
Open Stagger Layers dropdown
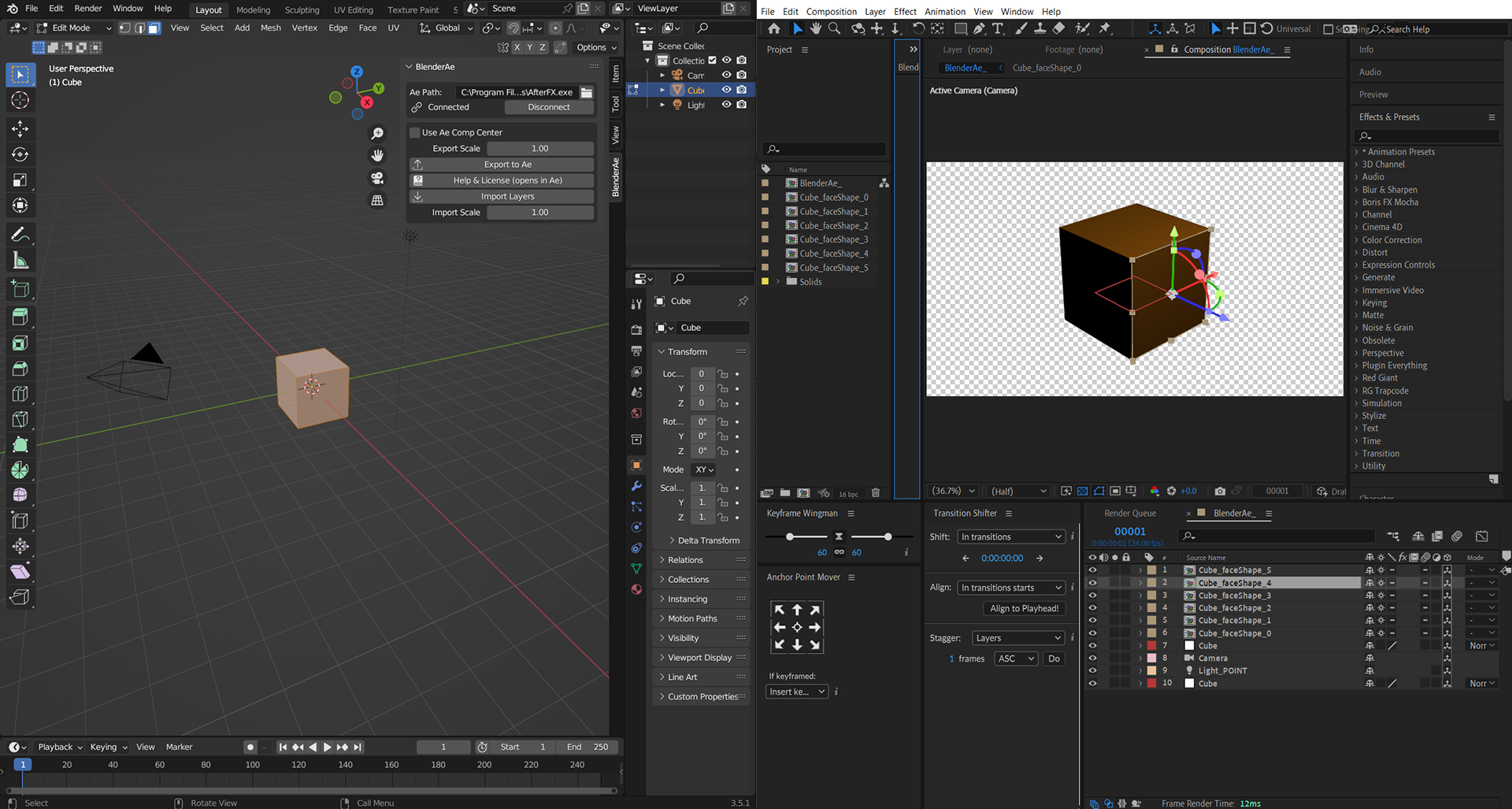[x=1018, y=638]
